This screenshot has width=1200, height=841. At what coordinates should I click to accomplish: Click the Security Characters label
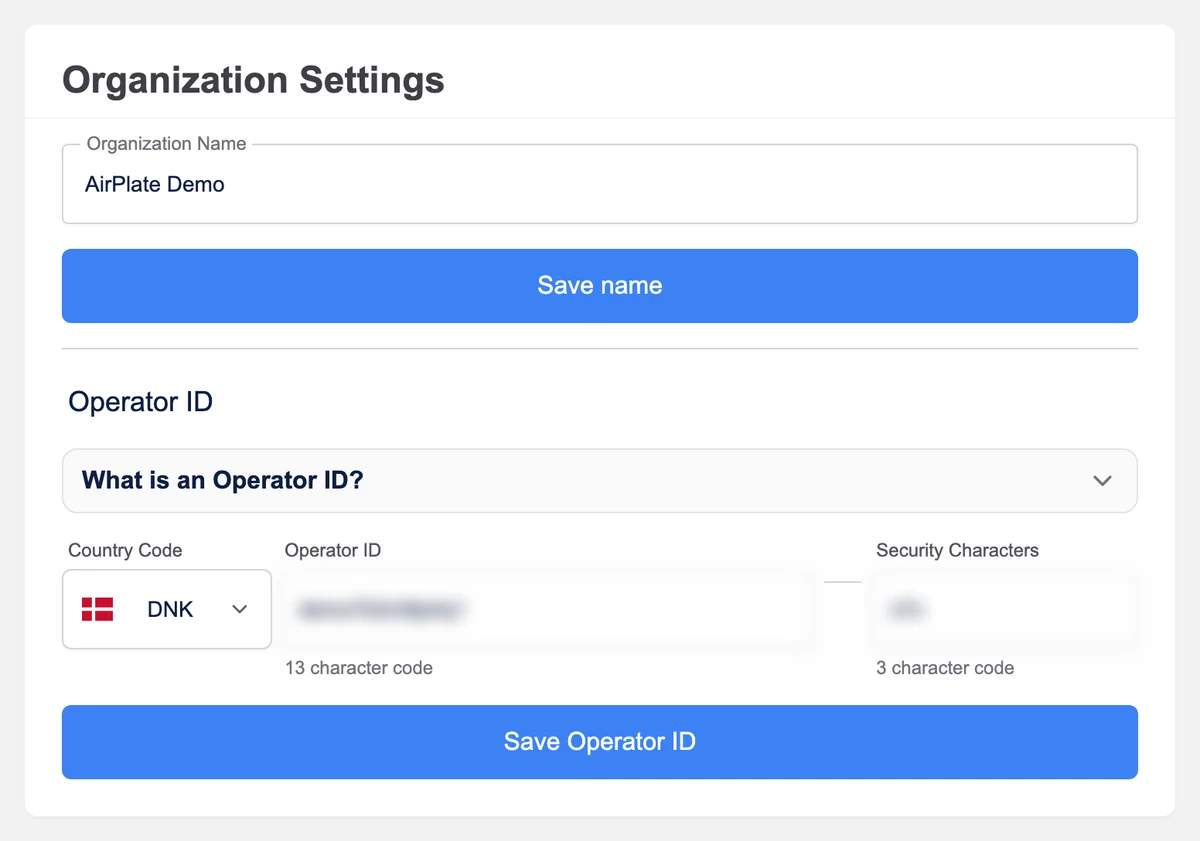click(957, 550)
